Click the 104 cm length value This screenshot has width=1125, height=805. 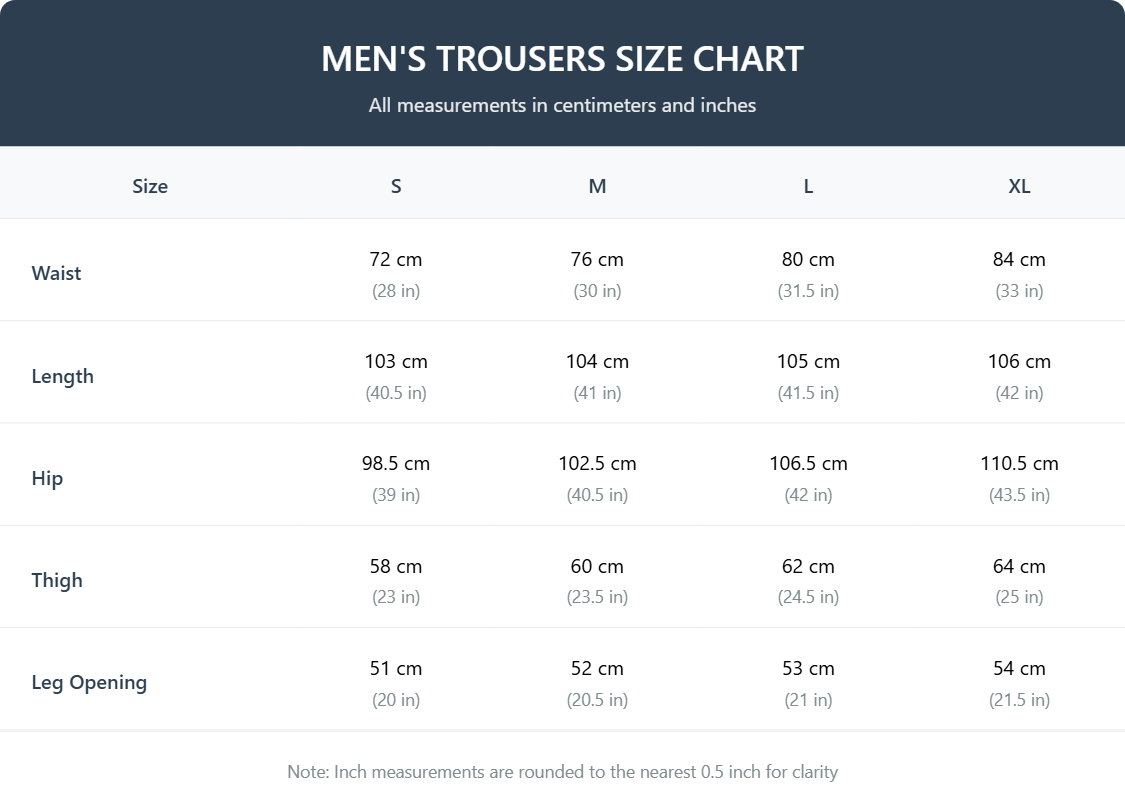[x=597, y=361]
